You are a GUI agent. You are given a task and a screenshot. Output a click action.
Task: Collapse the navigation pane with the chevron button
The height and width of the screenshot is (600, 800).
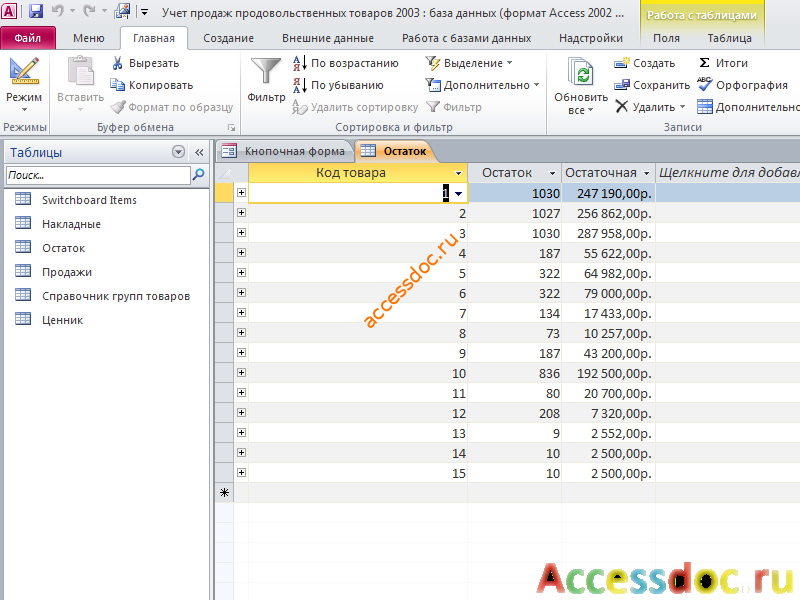(199, 152)
